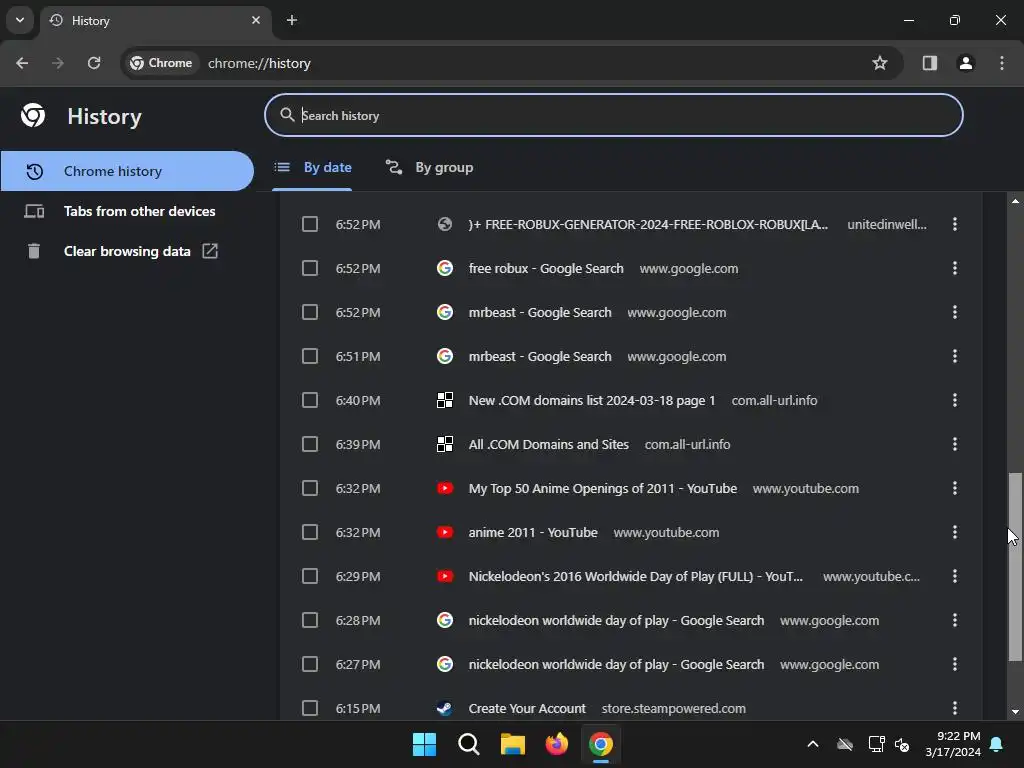
Task: Open the Chrome three-dot menu
Action: point(1002,63)
